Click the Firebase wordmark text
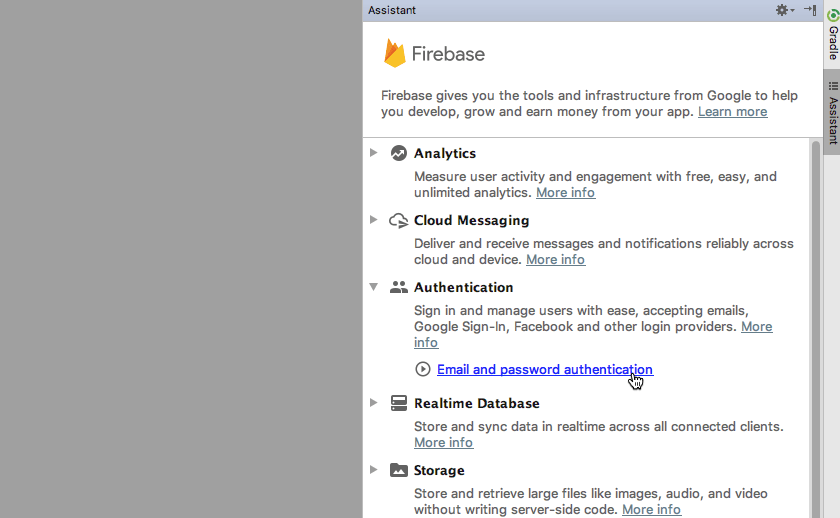This screenshot has height=518, width=840. coord(448,54)
